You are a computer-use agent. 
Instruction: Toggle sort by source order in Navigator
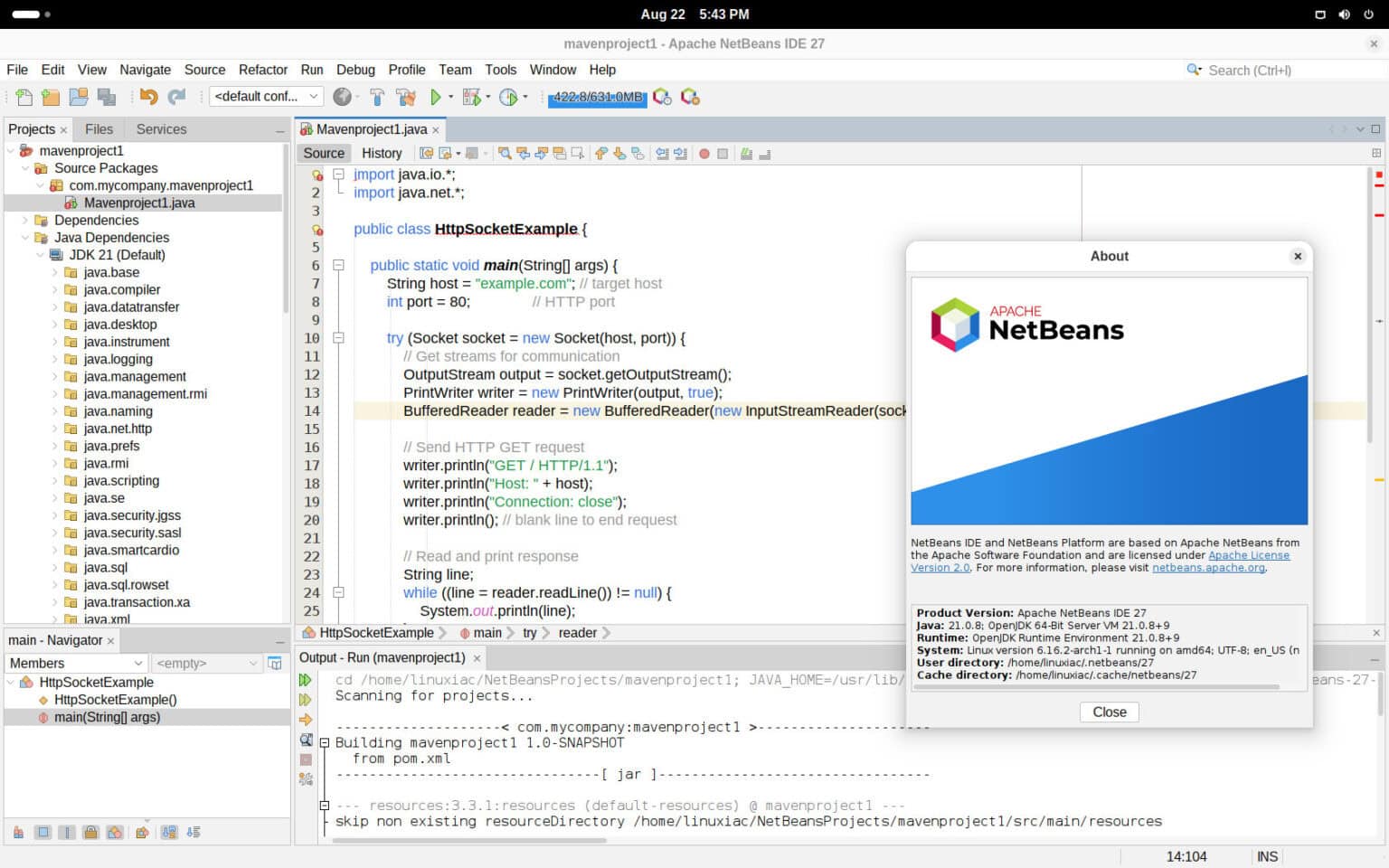[x=193, y=831]
